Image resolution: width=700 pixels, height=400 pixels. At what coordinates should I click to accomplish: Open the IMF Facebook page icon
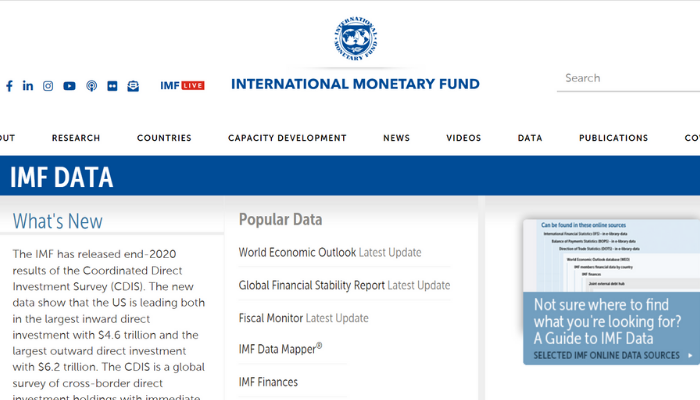[x=9, y=86]
